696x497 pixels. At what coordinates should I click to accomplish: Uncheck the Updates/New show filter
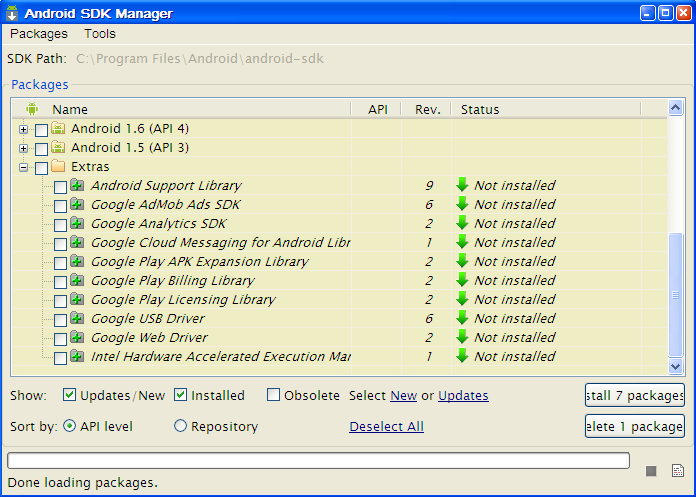[69, 394]
